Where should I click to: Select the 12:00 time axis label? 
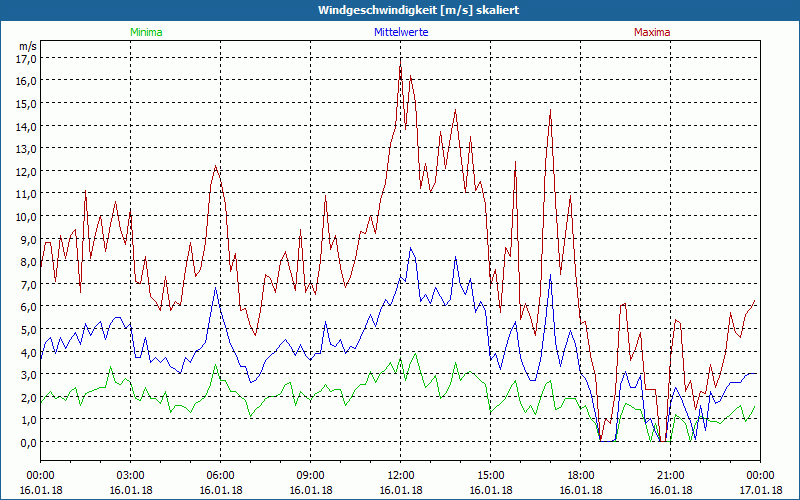tap(400, 474)
